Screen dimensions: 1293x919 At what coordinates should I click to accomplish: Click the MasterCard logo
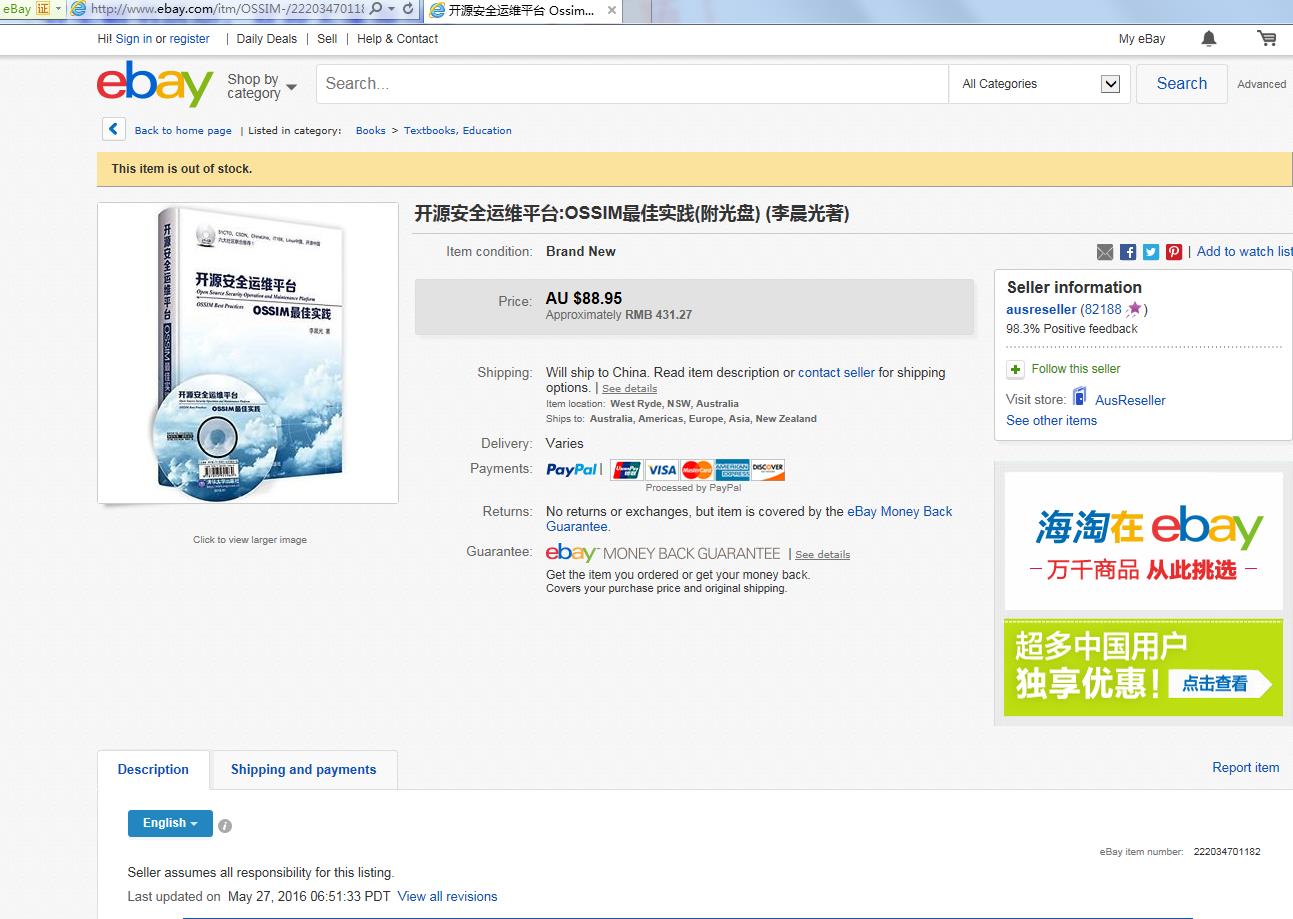click(696, 469)
